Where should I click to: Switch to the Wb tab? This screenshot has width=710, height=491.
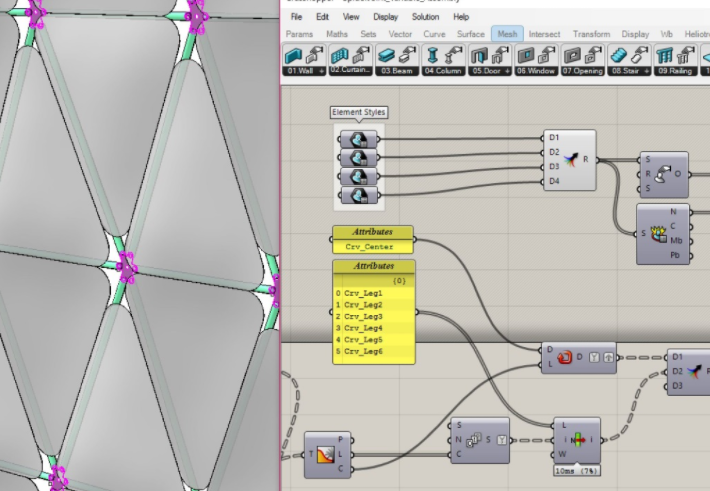tap(667, 34)
